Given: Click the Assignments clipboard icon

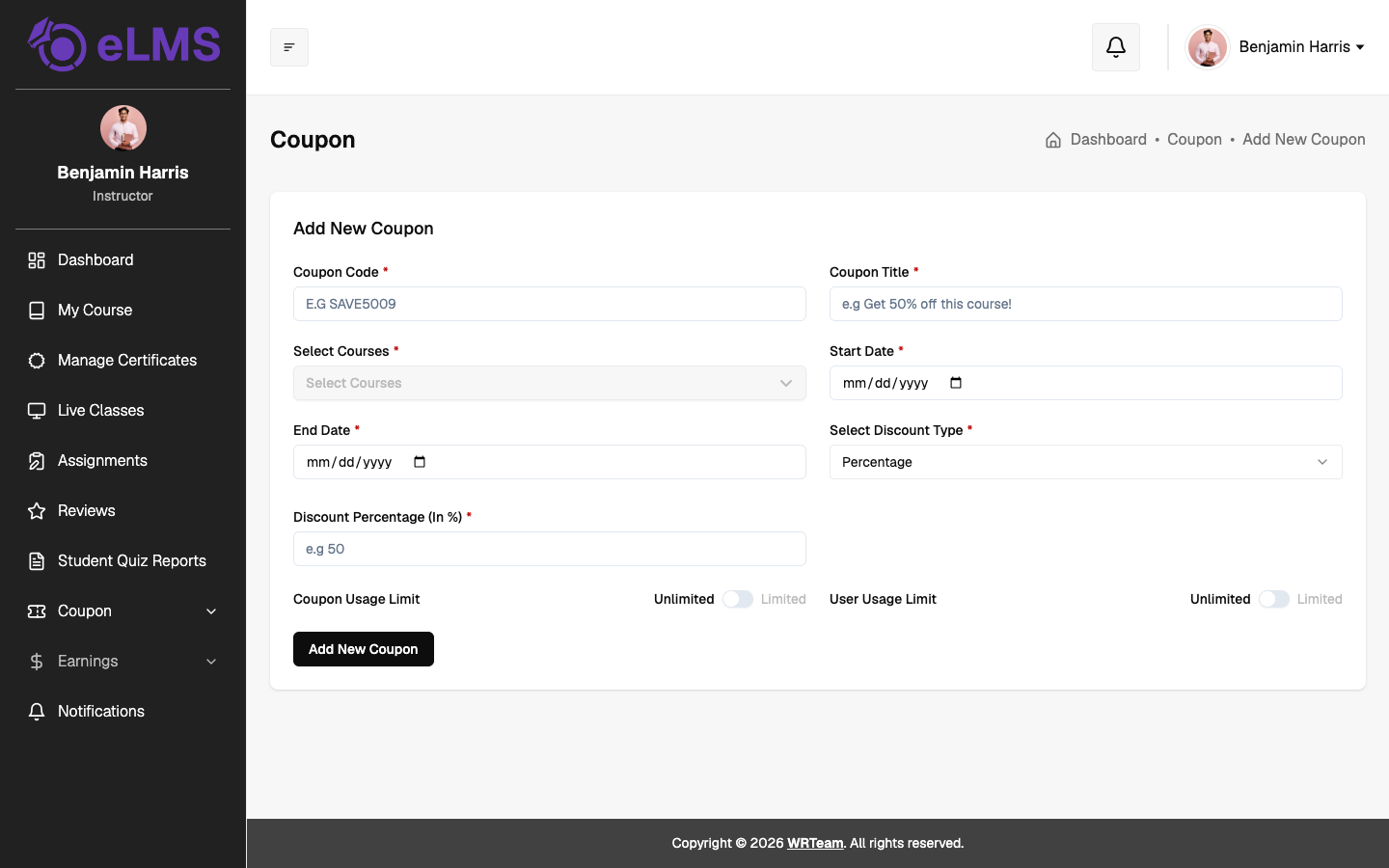Looking at the screenshot, I should [37, 461].
